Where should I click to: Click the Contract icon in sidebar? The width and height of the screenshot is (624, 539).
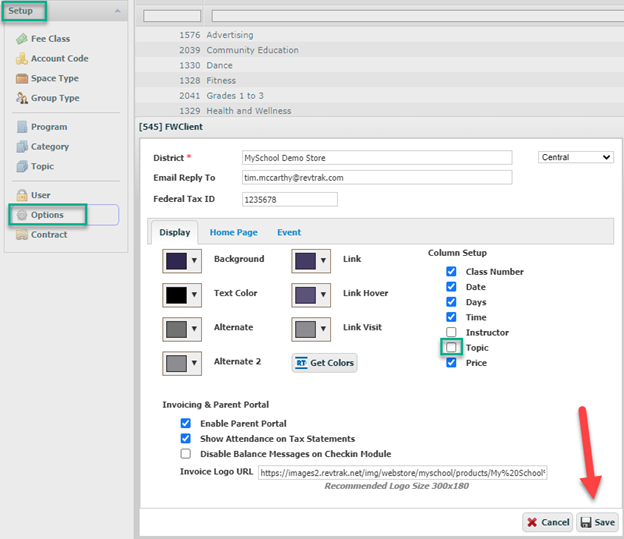click(21, 234)
